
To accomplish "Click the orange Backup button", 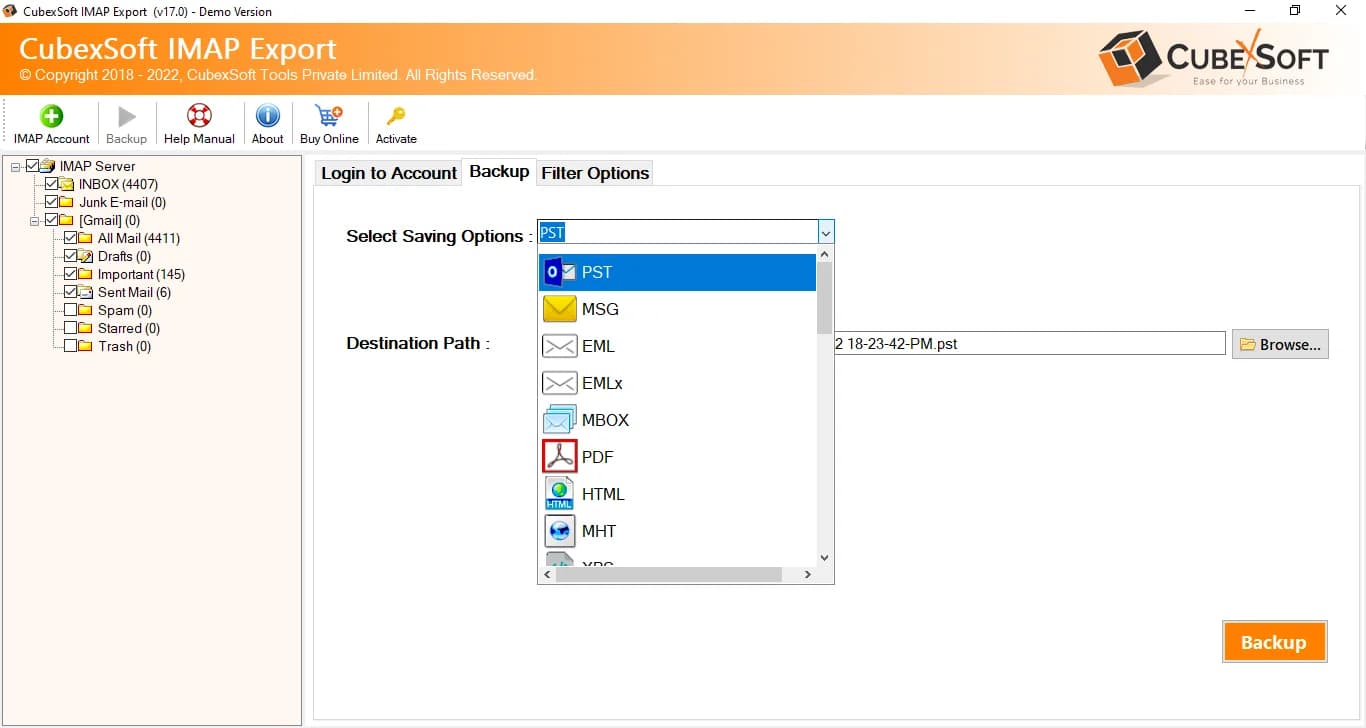I will (x=1274, y=642).
